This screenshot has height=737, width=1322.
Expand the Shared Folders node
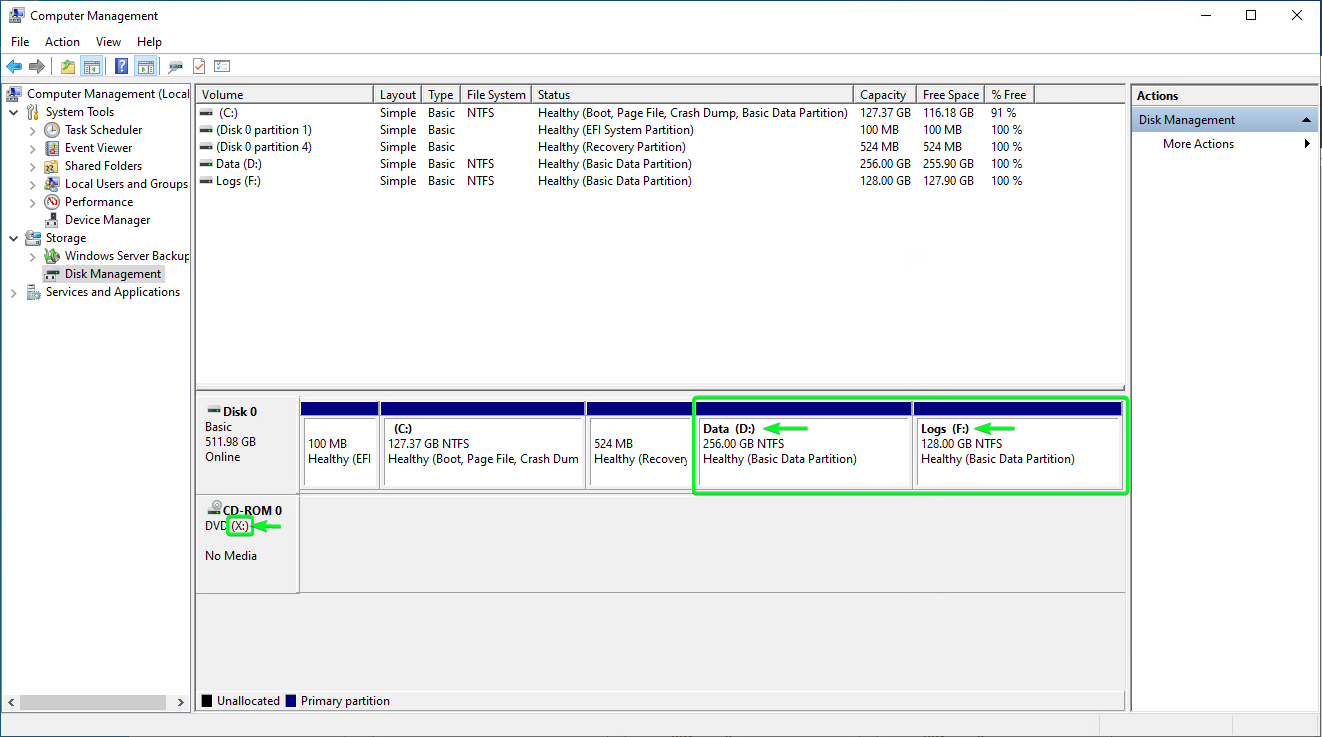click(x=32, y=166)
